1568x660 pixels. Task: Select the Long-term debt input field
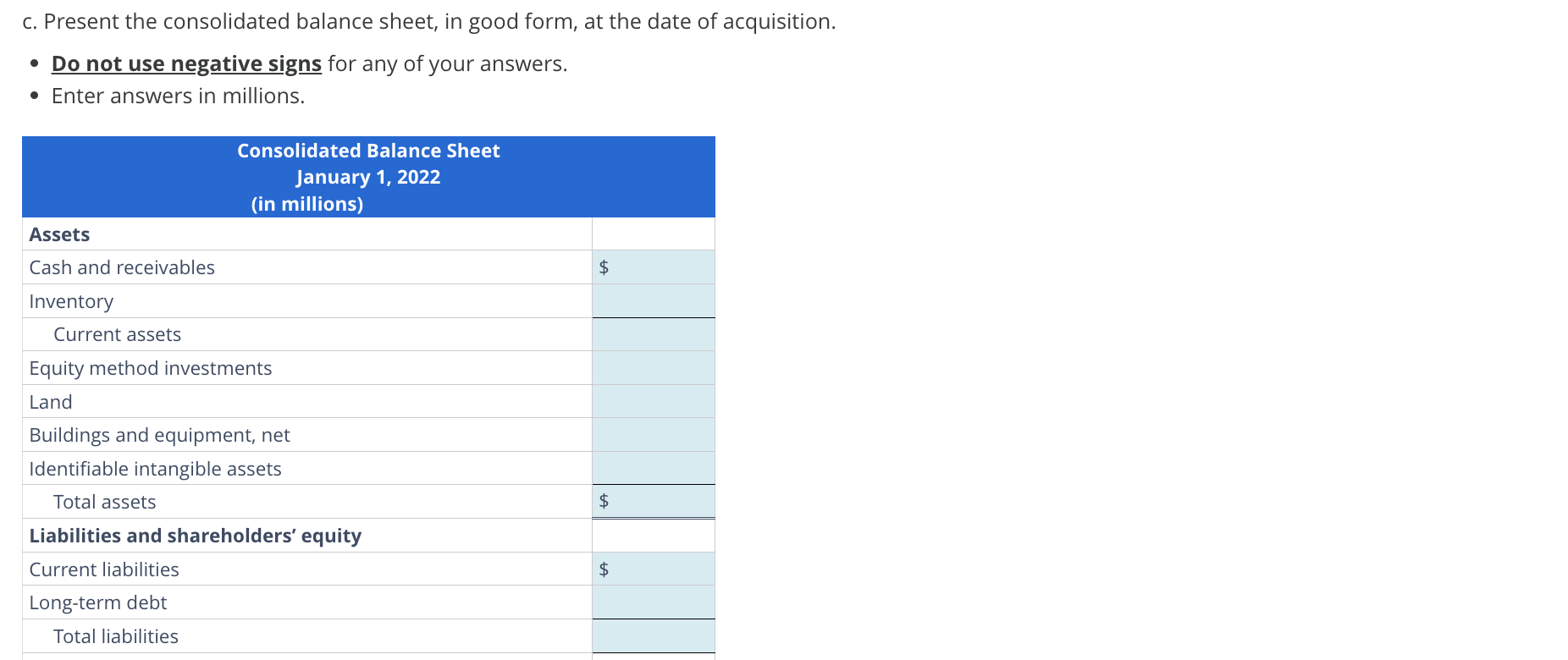coord(654,602)
